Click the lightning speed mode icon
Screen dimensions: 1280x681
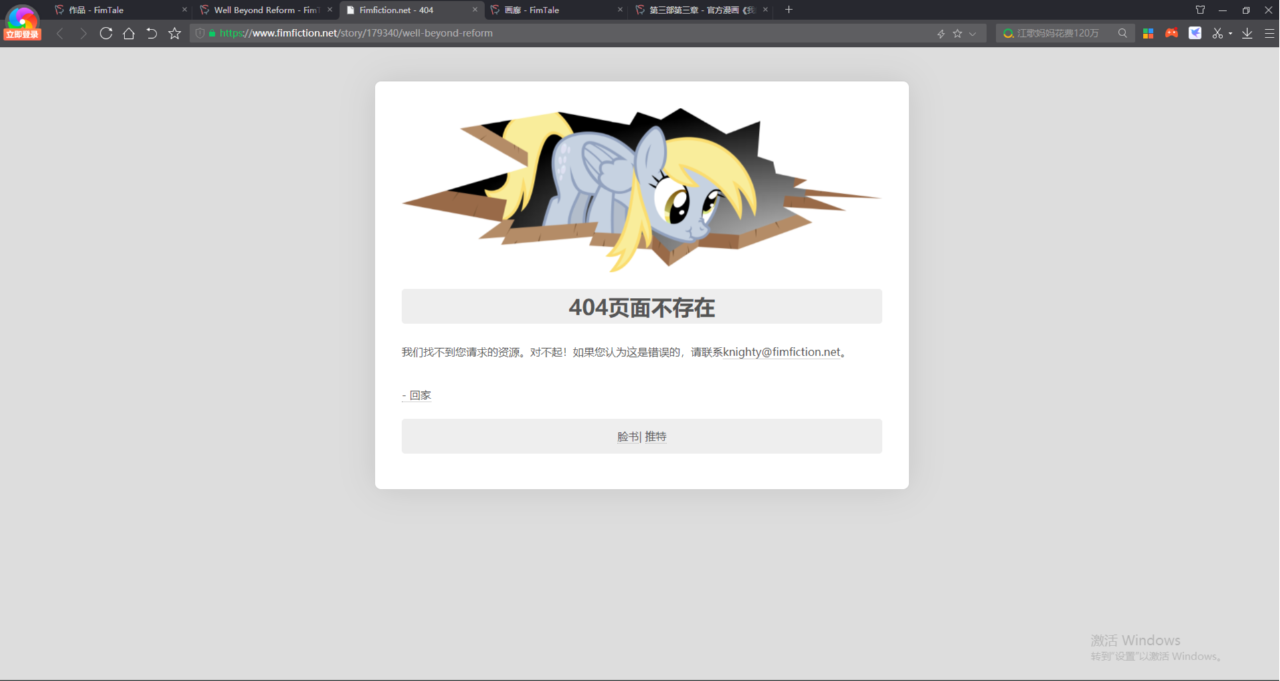click(x=941, y=33)
